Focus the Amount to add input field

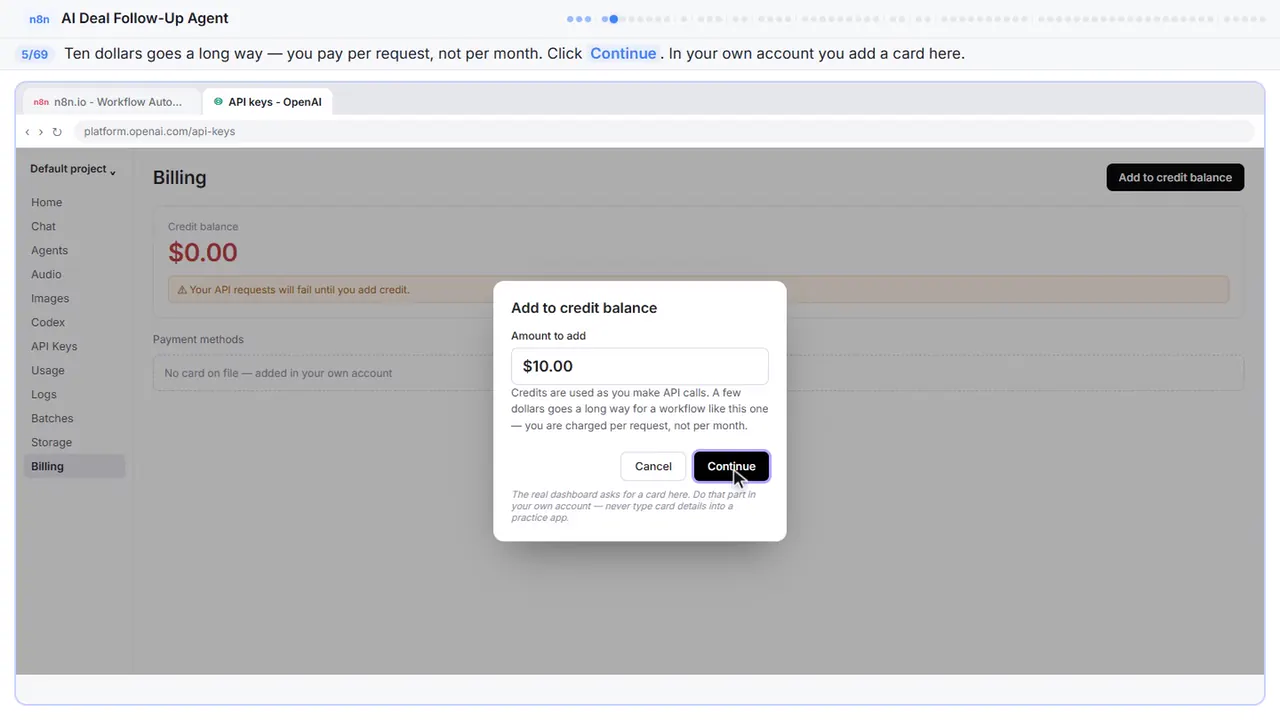[x=640, y=366]
